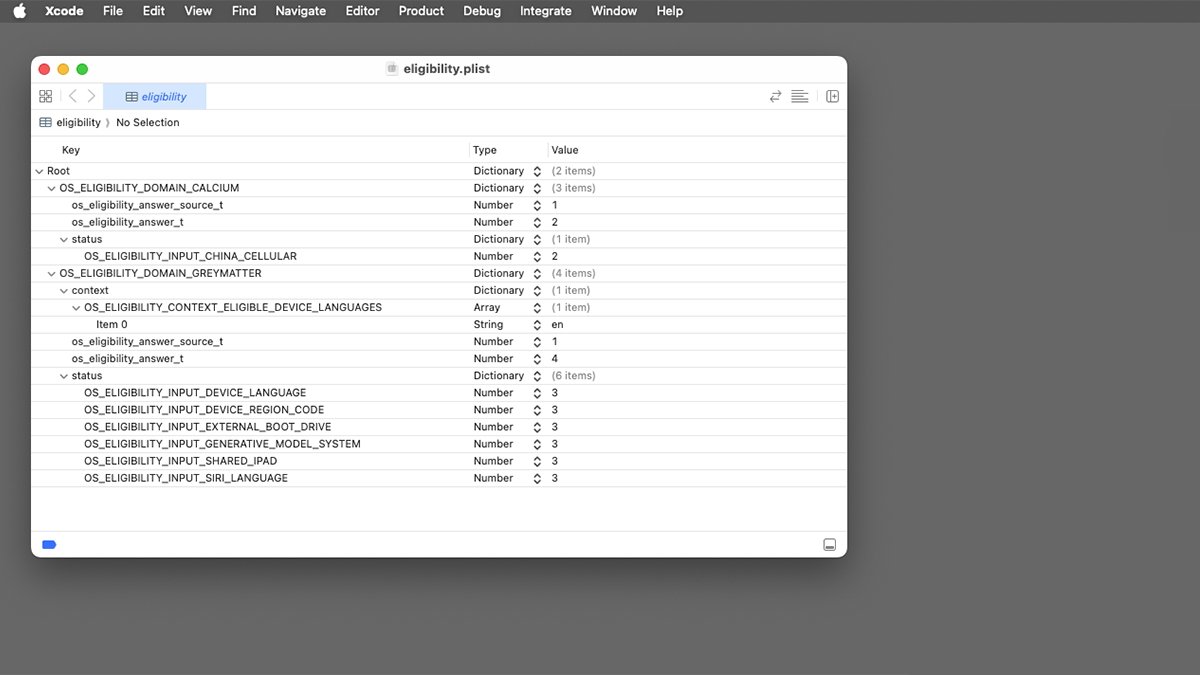Collapse OS_ELIGIBILITY_DOMAIN_CALCIUM
The height and width of the screenshot is (675, 1200).
pos(51,188)
